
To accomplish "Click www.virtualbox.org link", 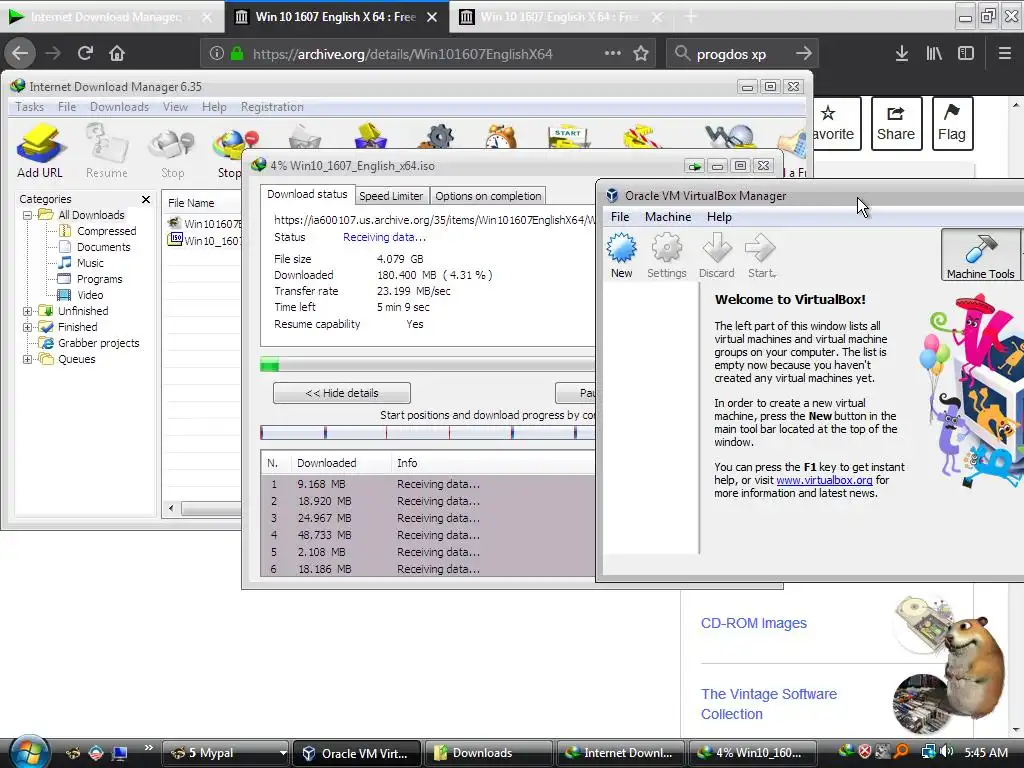I will (824, 480).
